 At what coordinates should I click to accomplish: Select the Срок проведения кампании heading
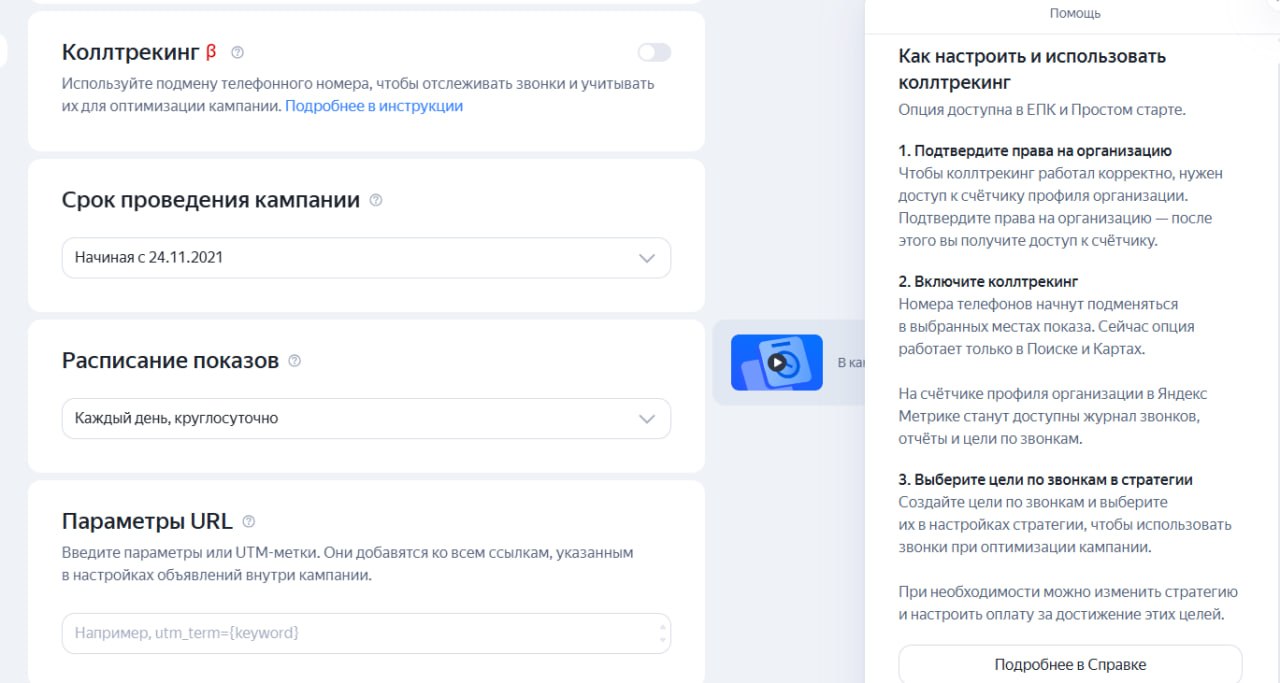coord(211,200)
